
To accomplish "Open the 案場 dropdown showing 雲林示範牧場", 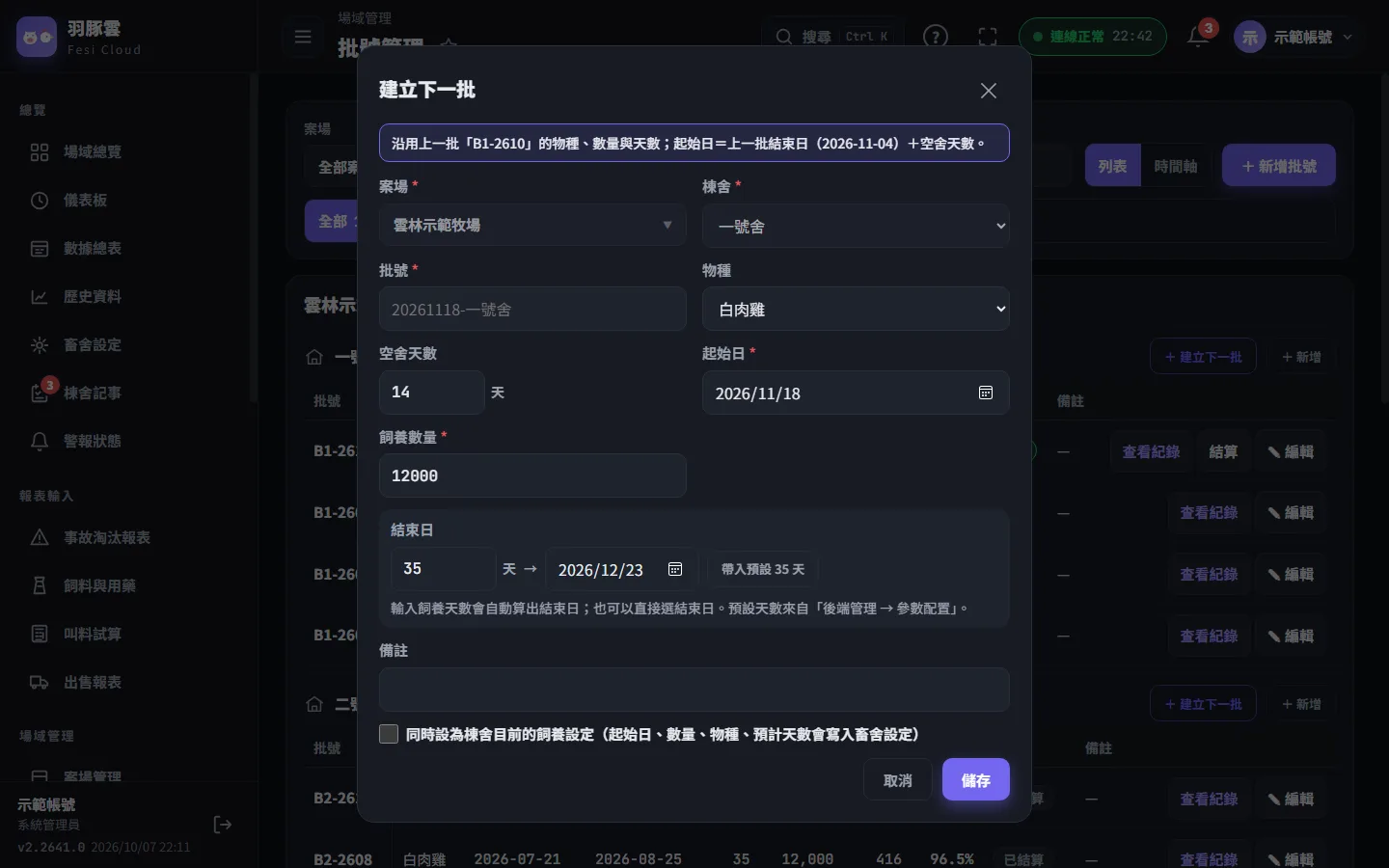I will [x=532, y=225].
